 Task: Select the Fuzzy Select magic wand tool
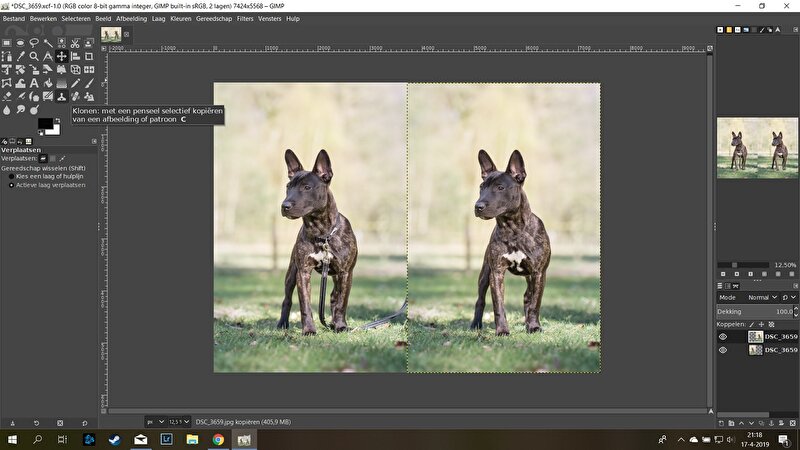pos(48,43)
